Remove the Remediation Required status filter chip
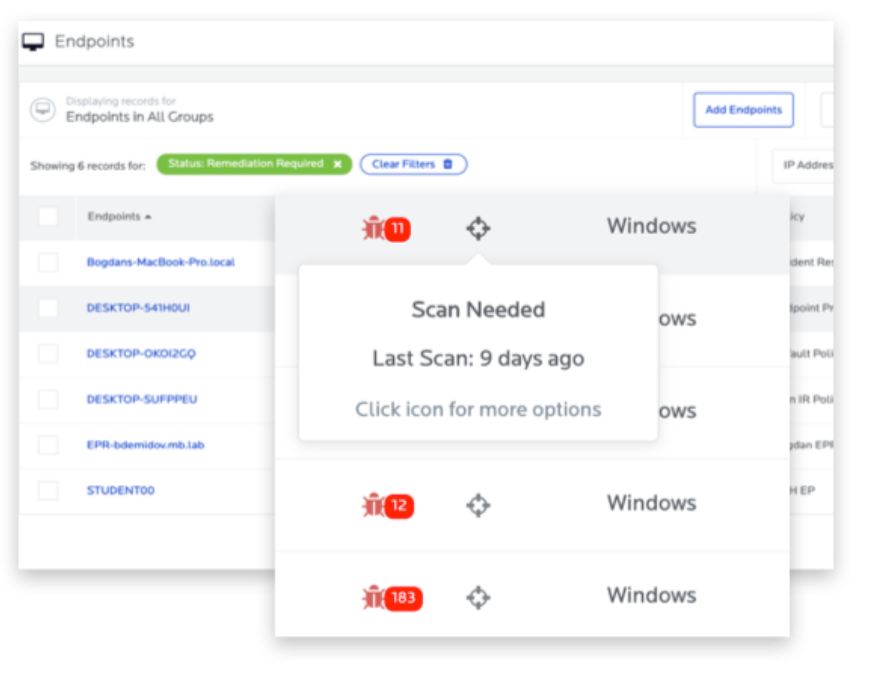 click(338, 164)
